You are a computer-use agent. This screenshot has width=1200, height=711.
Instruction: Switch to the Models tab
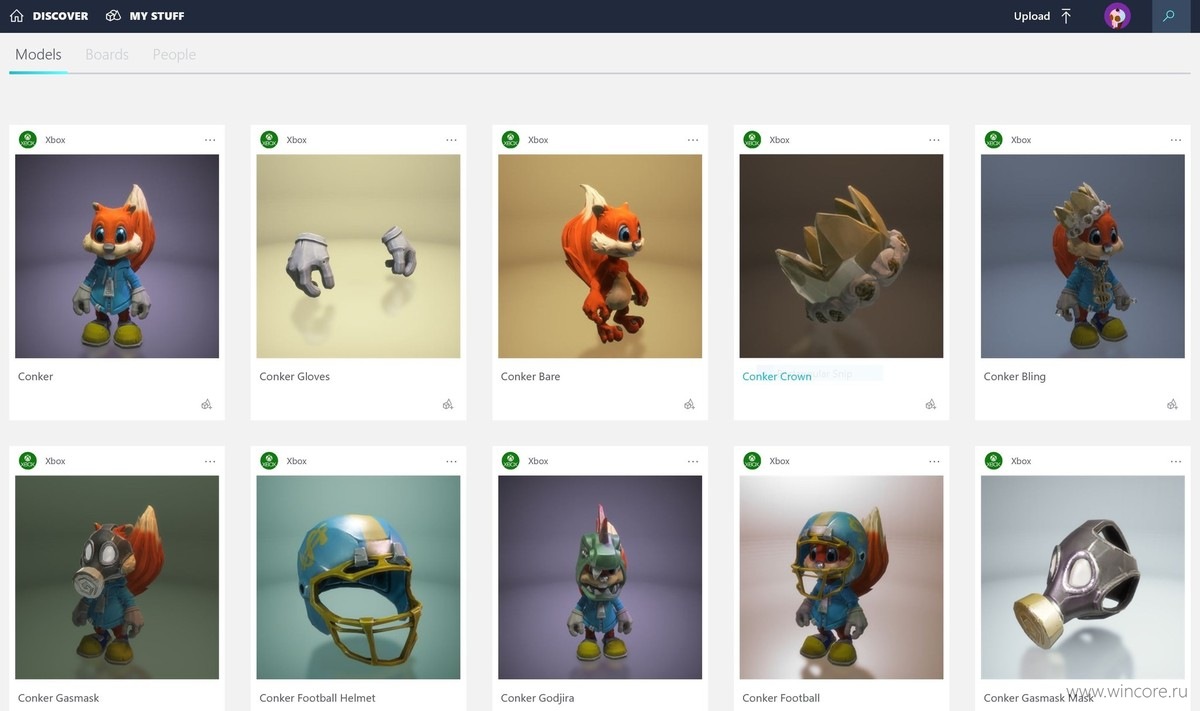[x=38, y=54]
